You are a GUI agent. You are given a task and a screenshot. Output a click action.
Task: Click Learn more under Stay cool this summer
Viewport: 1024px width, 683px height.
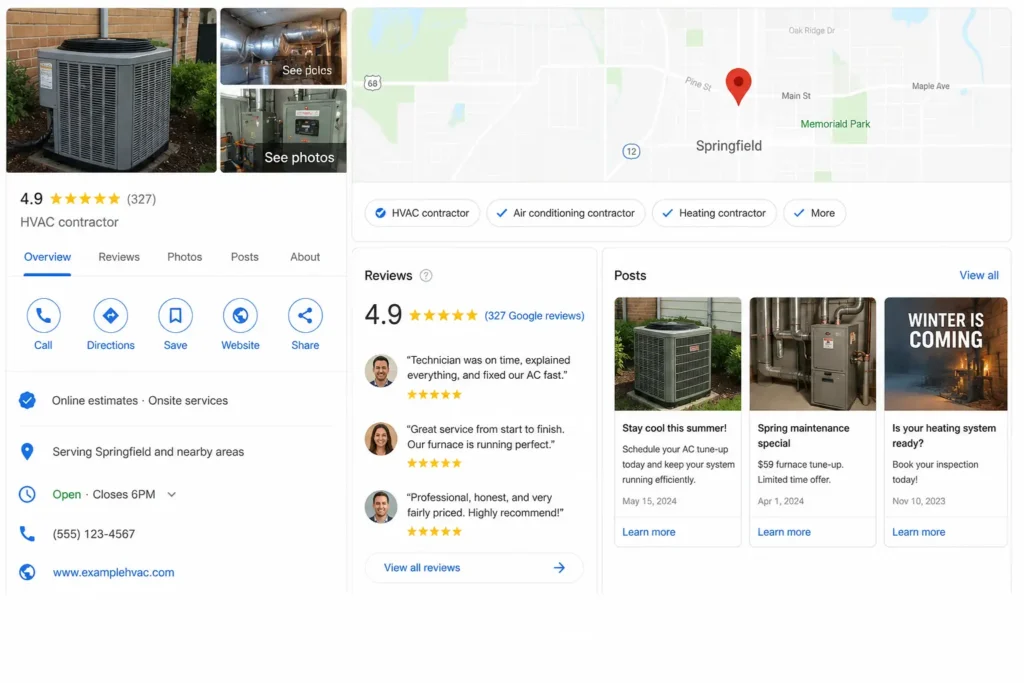coord(648,532)
